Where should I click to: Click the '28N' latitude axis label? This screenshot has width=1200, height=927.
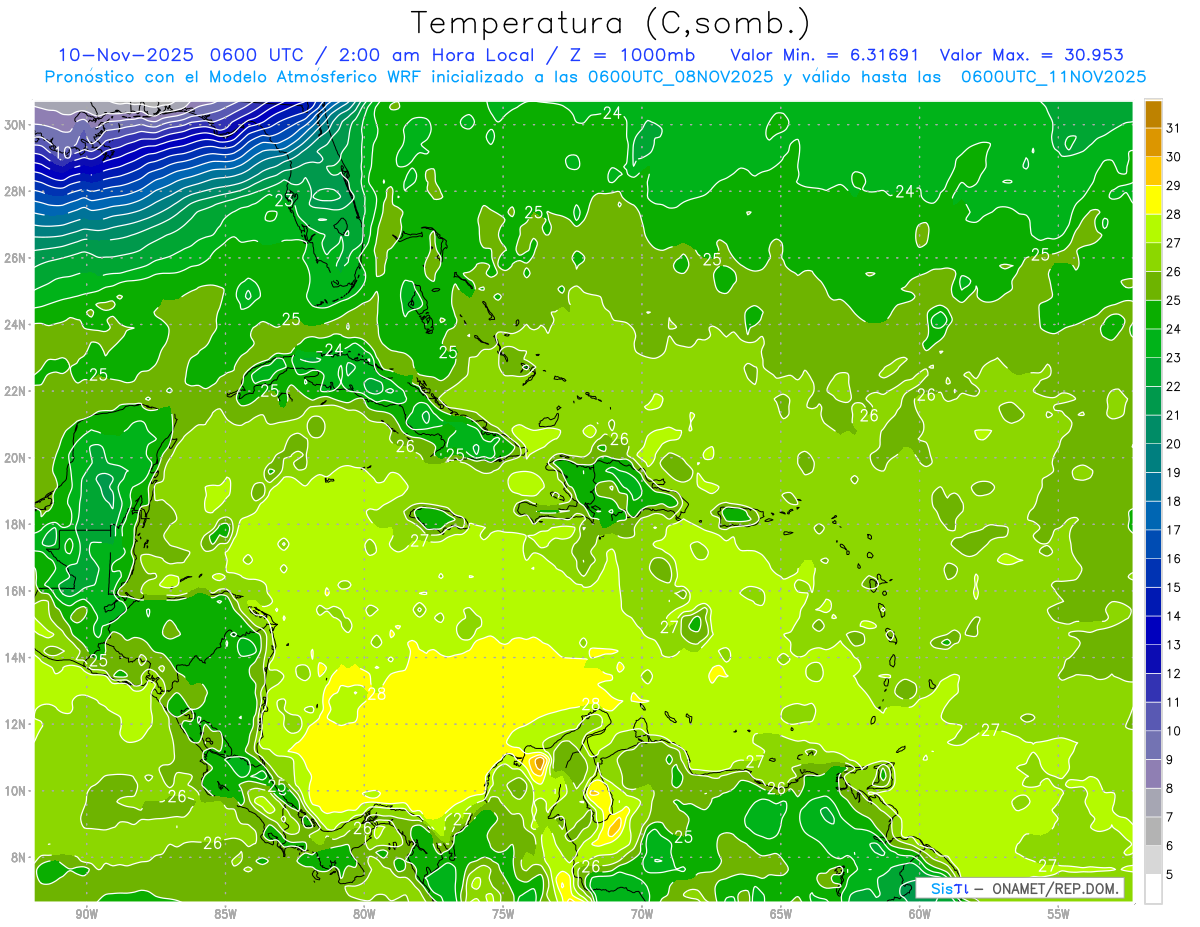[15, 191]
